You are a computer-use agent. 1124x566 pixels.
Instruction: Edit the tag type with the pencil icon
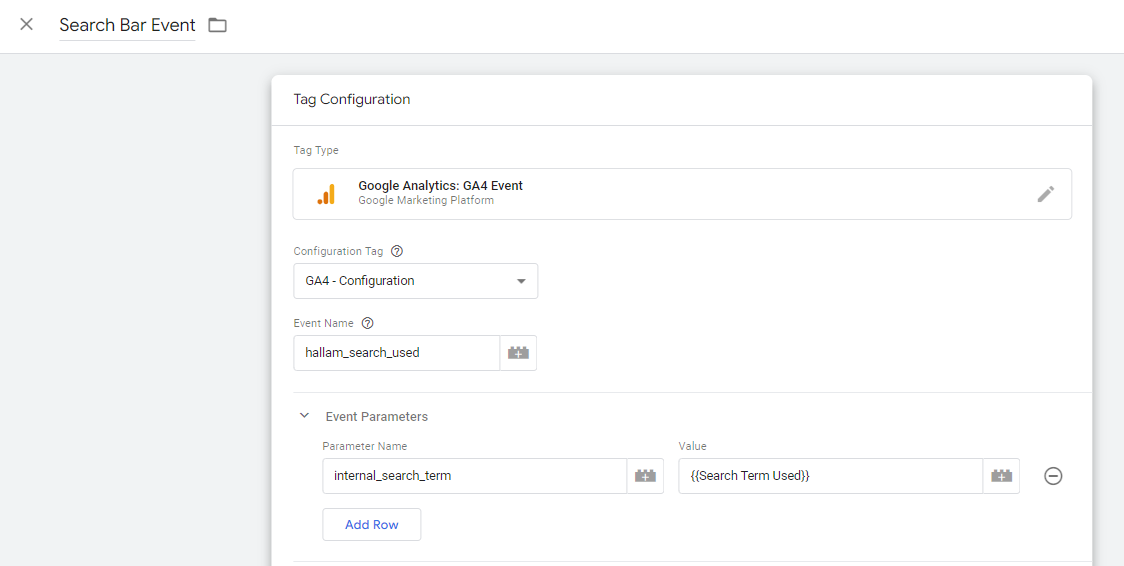tap(1046, 194)
